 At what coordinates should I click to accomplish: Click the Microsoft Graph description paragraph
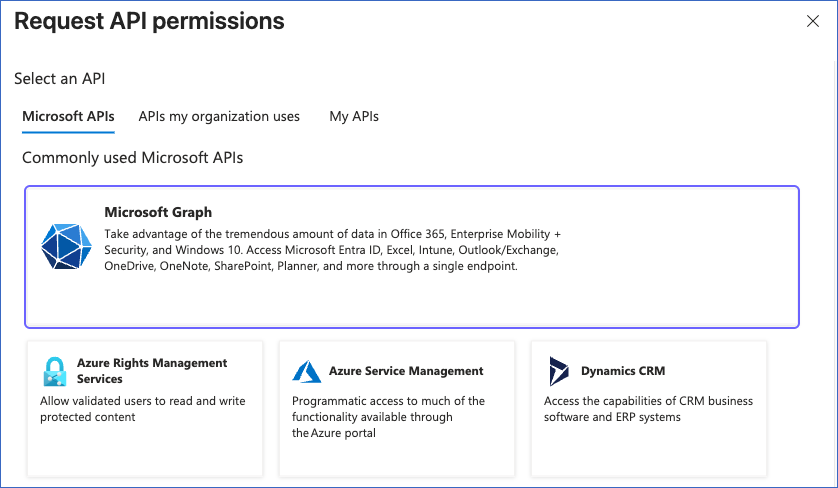(332, 250)
